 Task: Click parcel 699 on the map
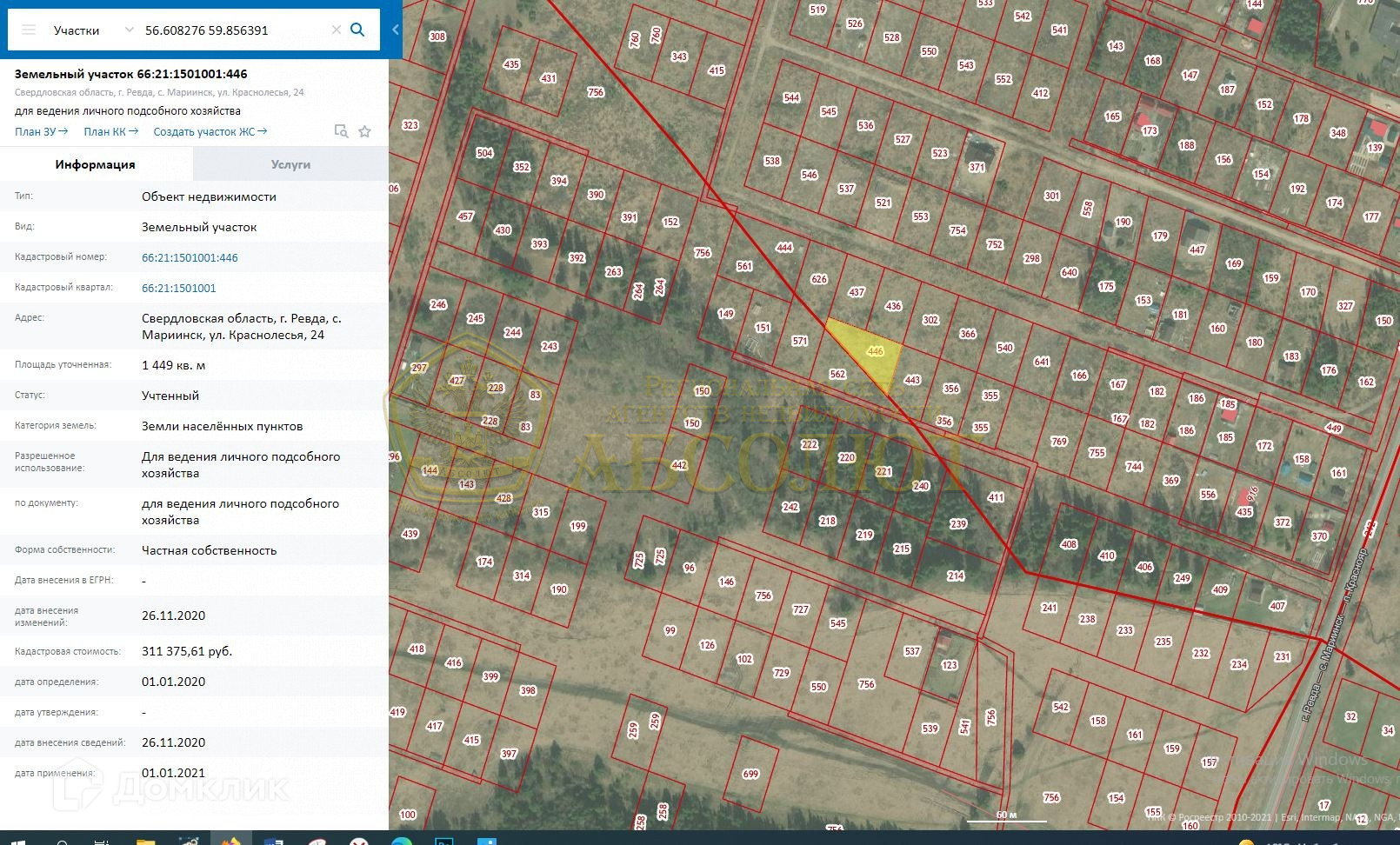750,774
